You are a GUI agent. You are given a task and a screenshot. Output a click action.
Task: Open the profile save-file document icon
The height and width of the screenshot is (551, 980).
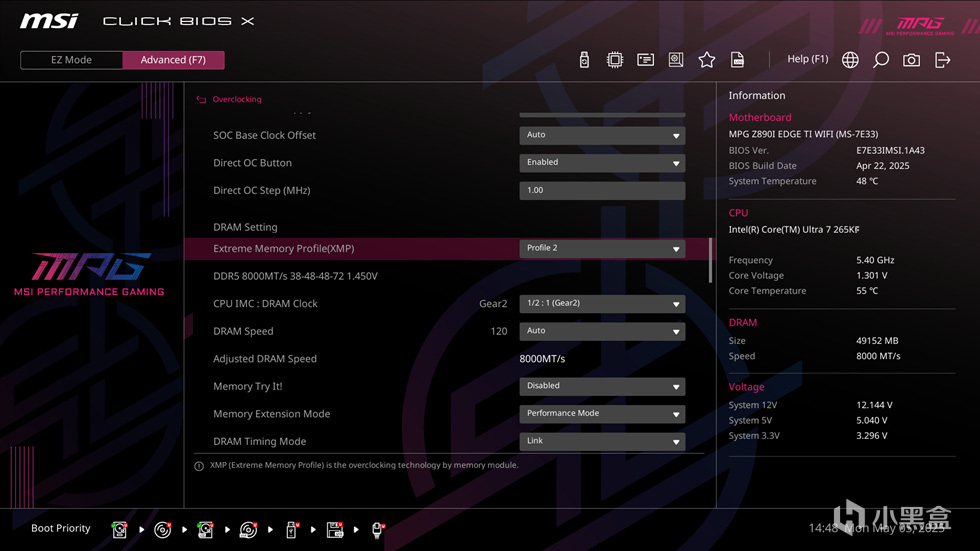(738, 60)
